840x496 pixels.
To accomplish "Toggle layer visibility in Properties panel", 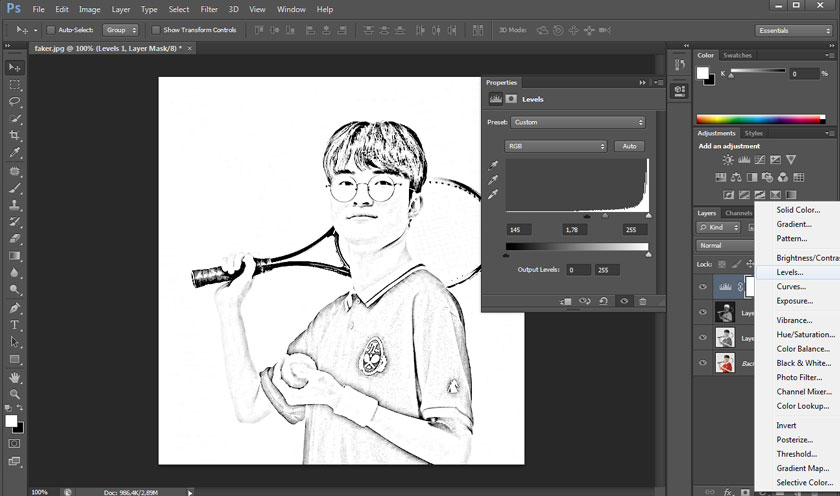I will point(624,301).
